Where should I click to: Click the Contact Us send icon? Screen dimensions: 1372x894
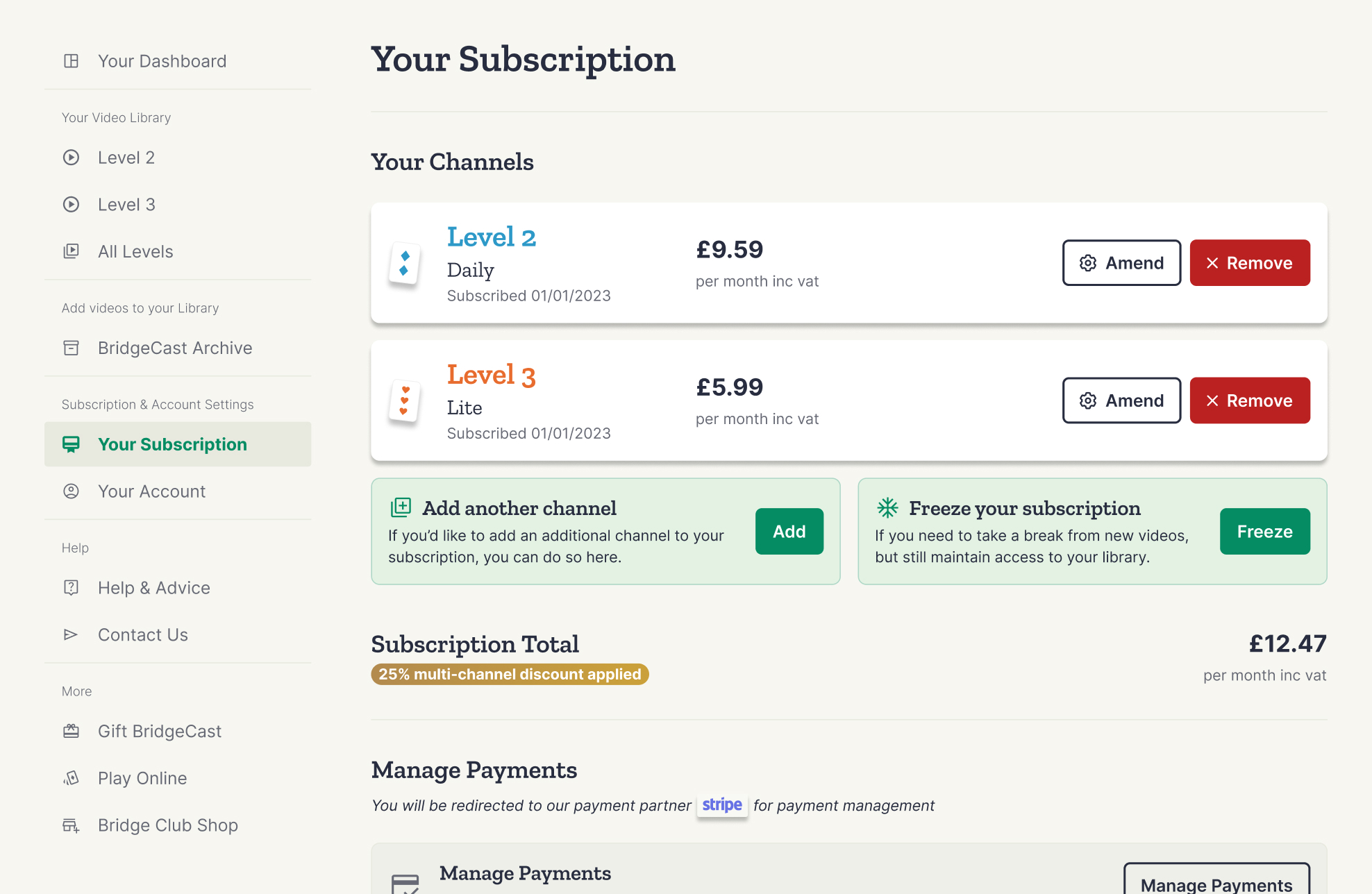pyautogui.click(x=72, y=634)
